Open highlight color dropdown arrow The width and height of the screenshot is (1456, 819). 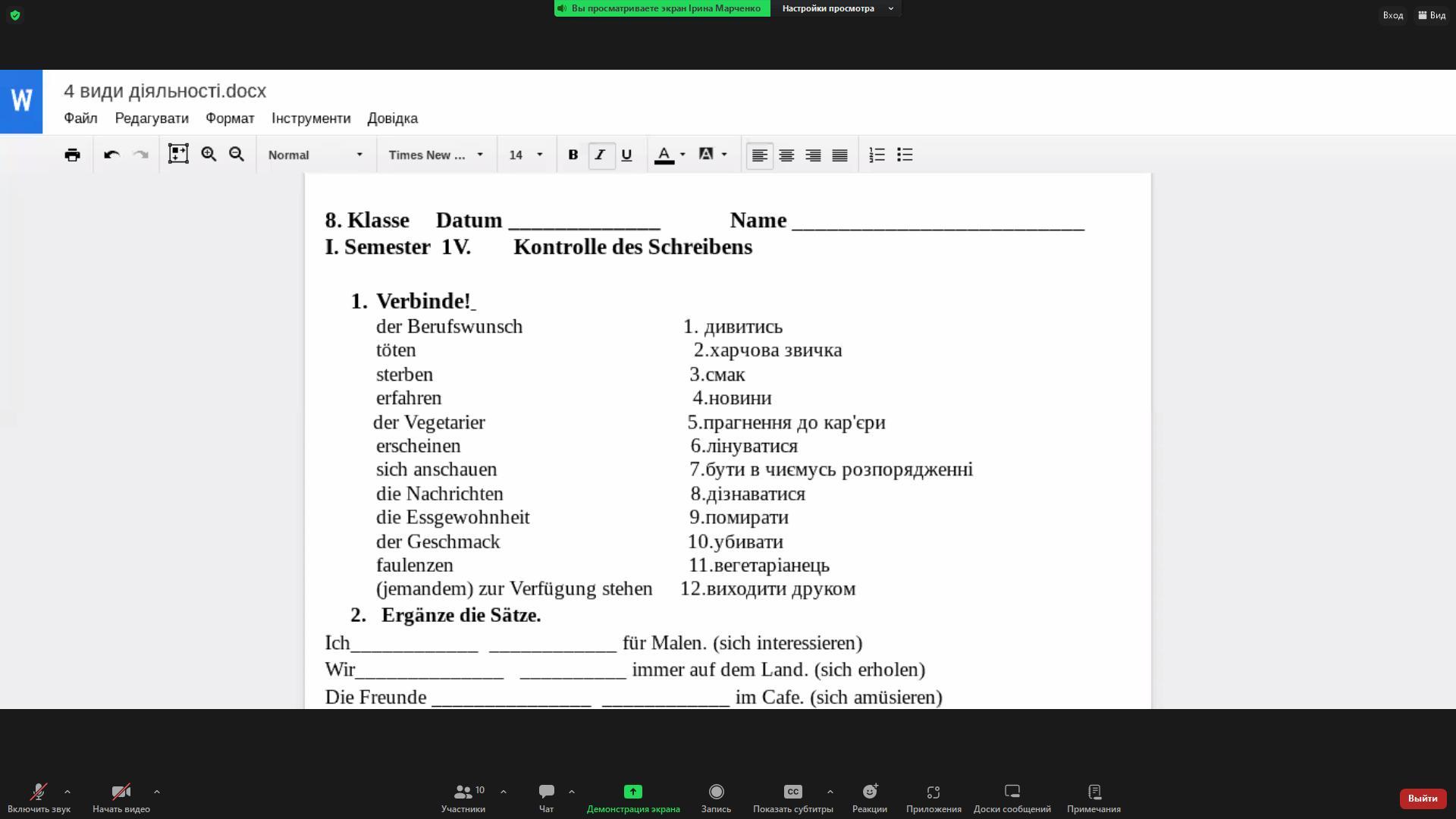click(x=724, y=155)
